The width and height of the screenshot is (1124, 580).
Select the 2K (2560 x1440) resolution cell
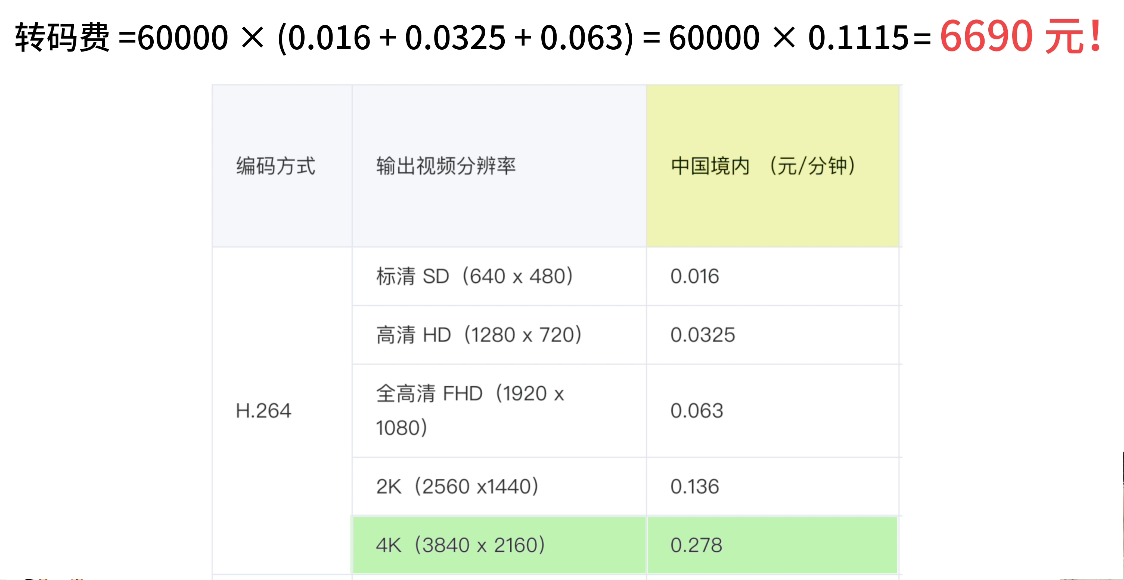pos(457,487)
